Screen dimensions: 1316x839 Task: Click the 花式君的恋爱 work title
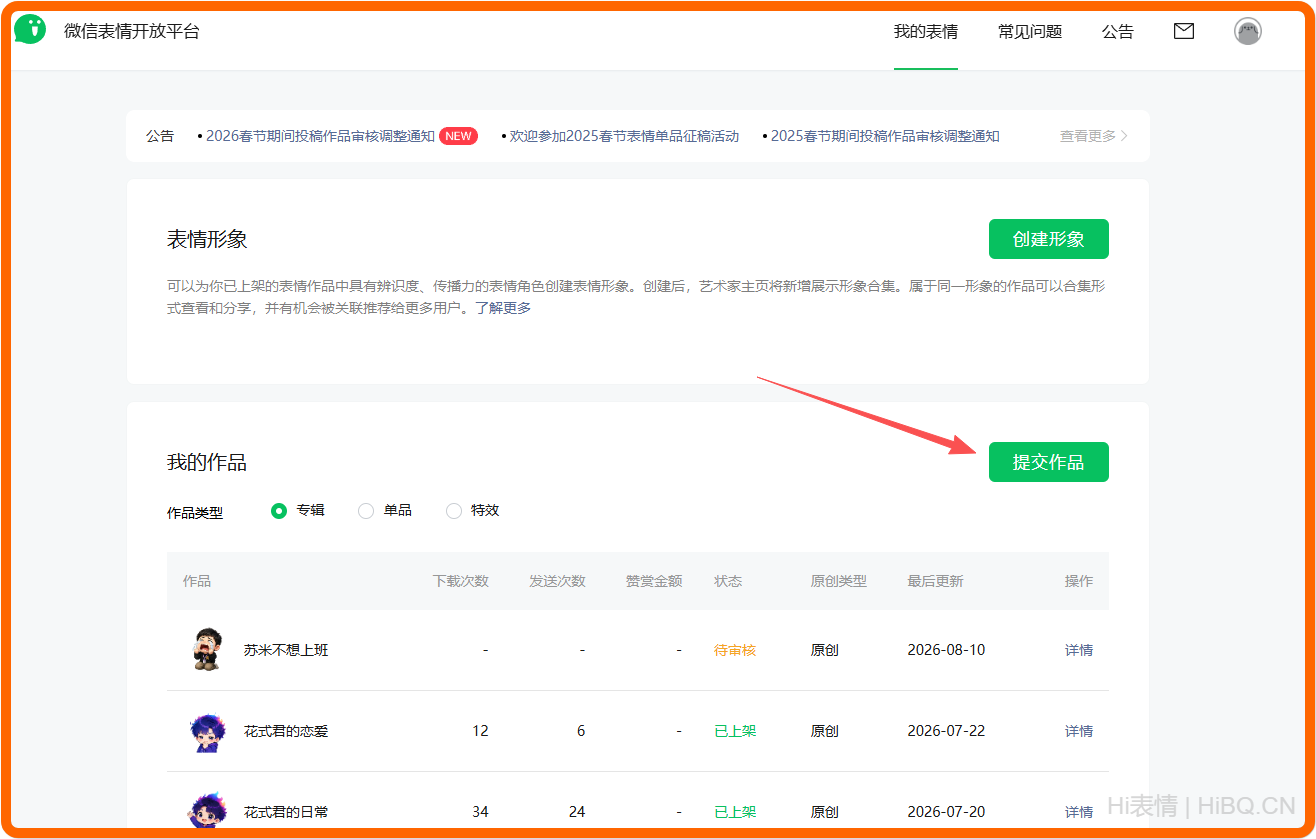pos(286,731)
